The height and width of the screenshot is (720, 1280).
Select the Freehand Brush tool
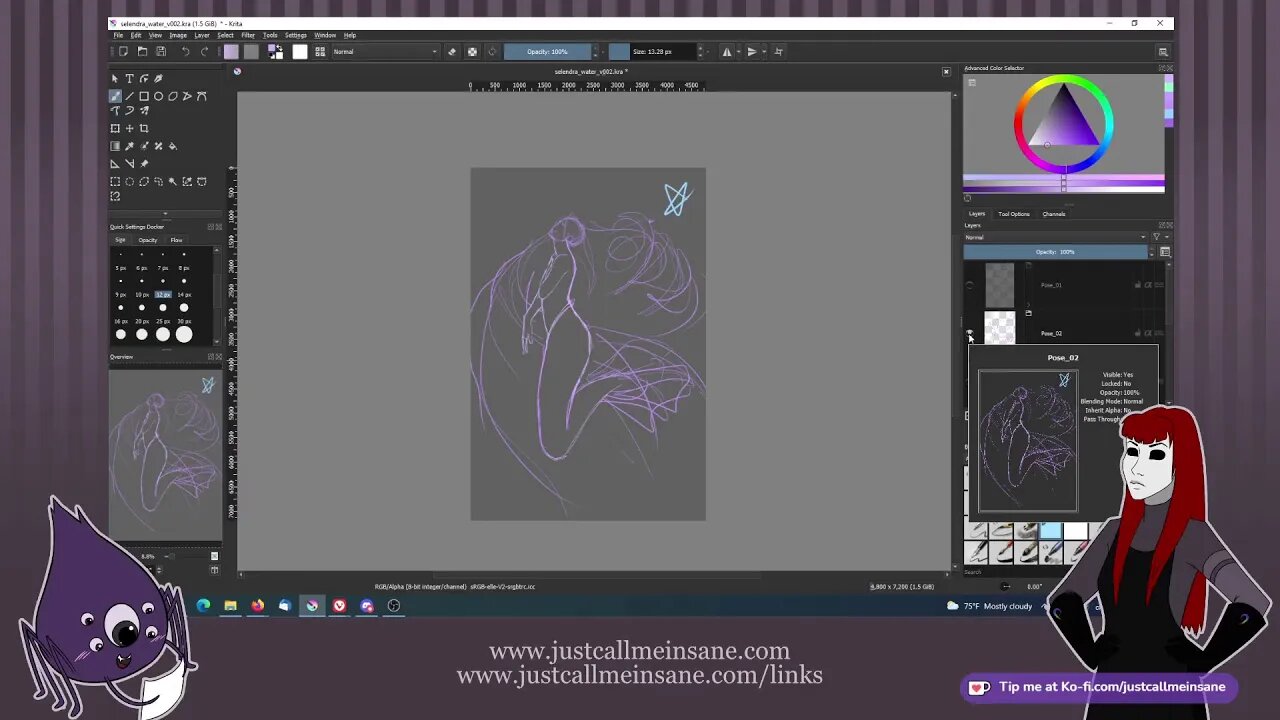(x=115, y=96)
